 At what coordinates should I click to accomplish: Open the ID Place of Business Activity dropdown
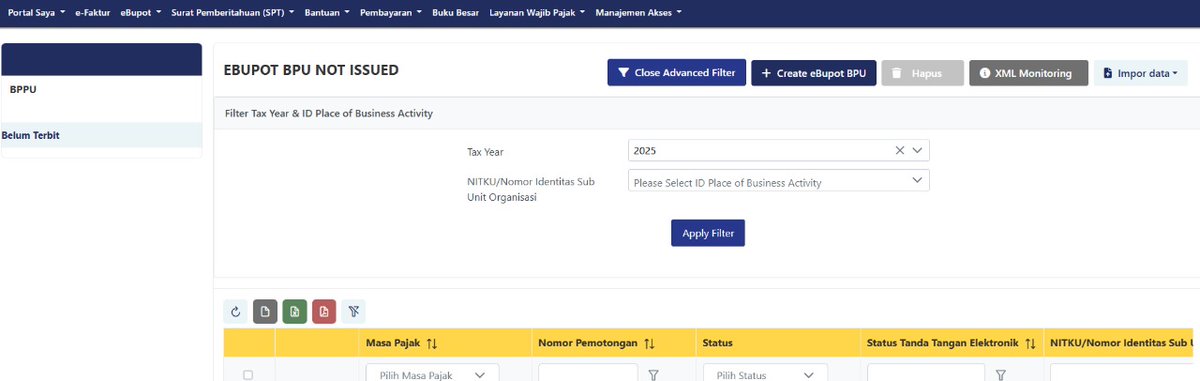(779, 182)
